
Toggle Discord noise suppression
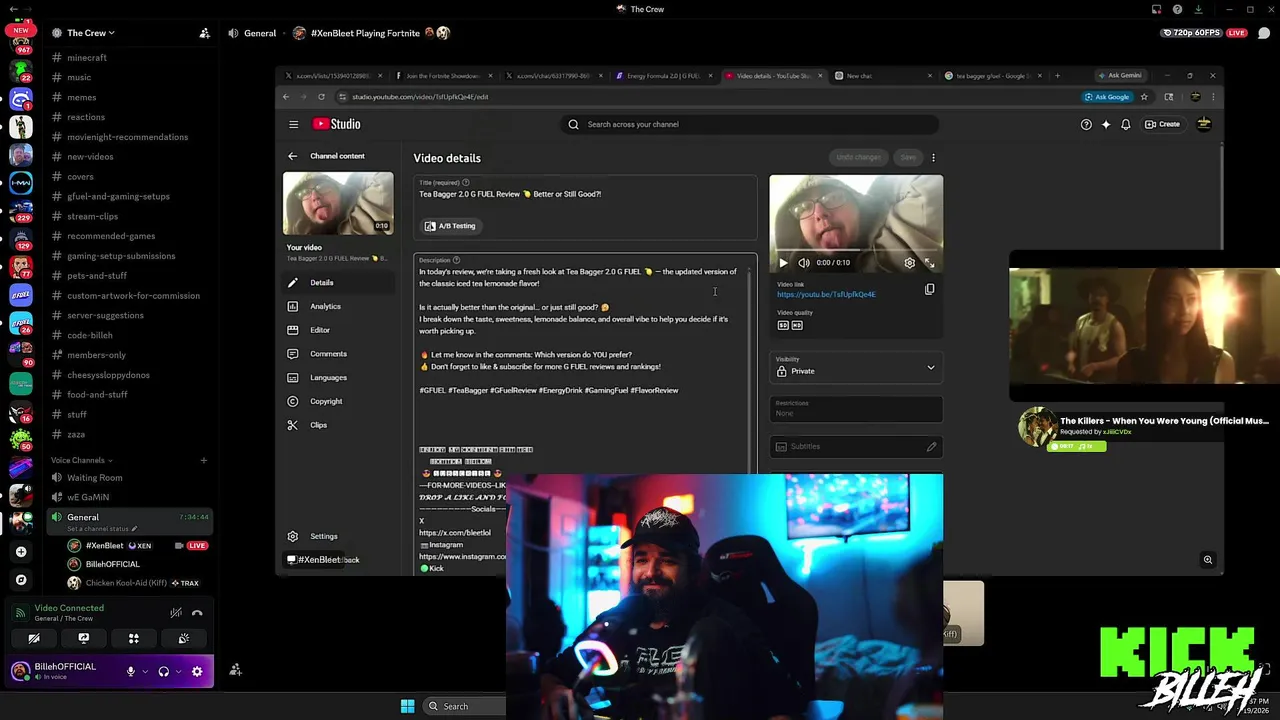175,613
